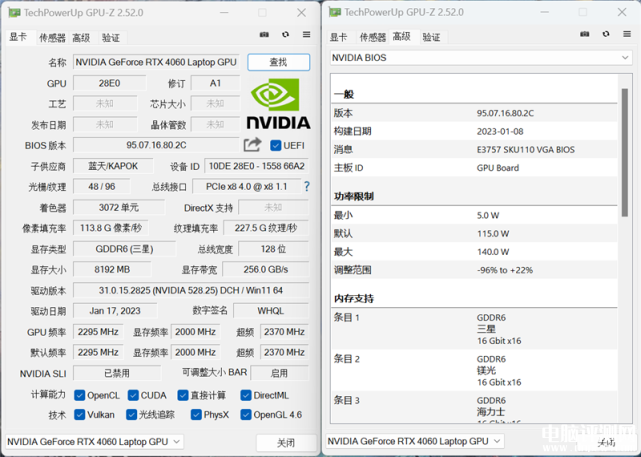The image size is (641, 457).
Task: Click the refresh icon in left window
Action: [x=285, y=35]
